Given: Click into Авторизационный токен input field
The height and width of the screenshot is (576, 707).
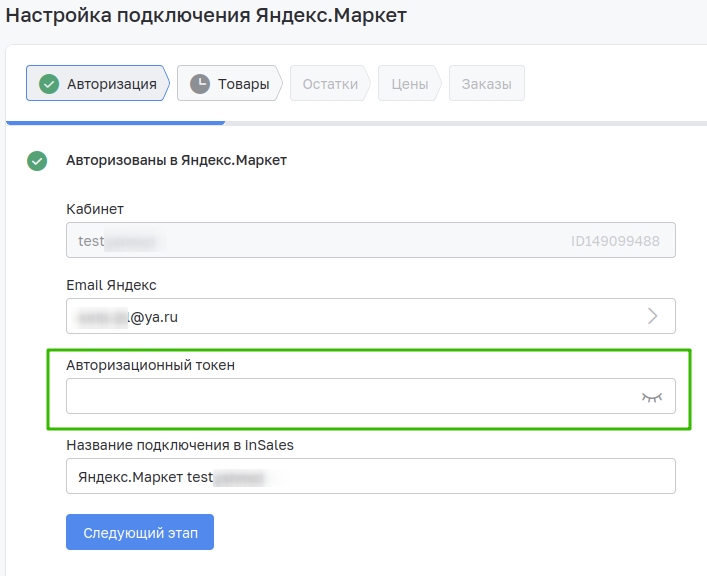Looking at the screenshot, I should [371, 396].
